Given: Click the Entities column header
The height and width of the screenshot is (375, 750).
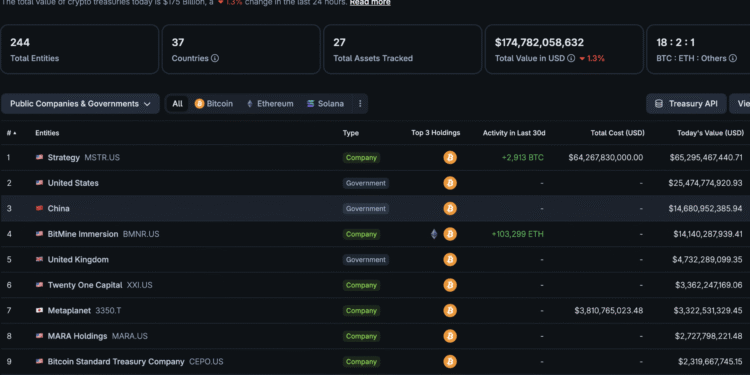Looking at the screenshot, I should click(x=47, y=133).
